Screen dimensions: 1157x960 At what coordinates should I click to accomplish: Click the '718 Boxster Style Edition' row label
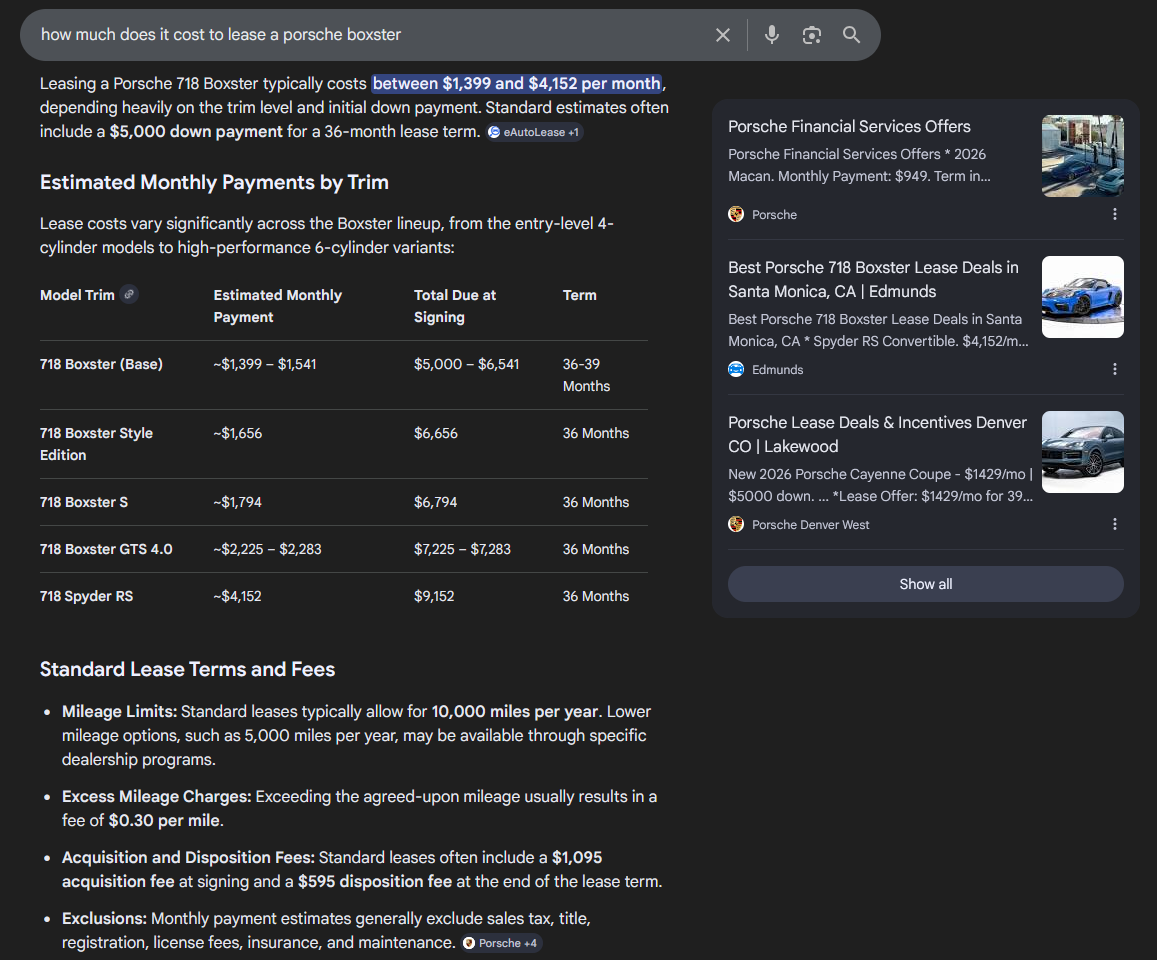click(96, 443)
